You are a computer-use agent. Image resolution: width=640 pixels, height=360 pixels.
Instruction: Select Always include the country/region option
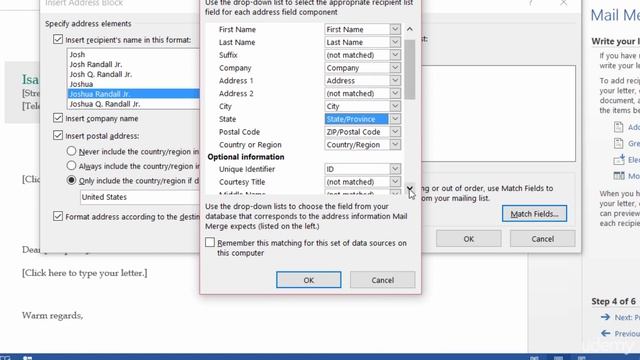tap(71, 166)
